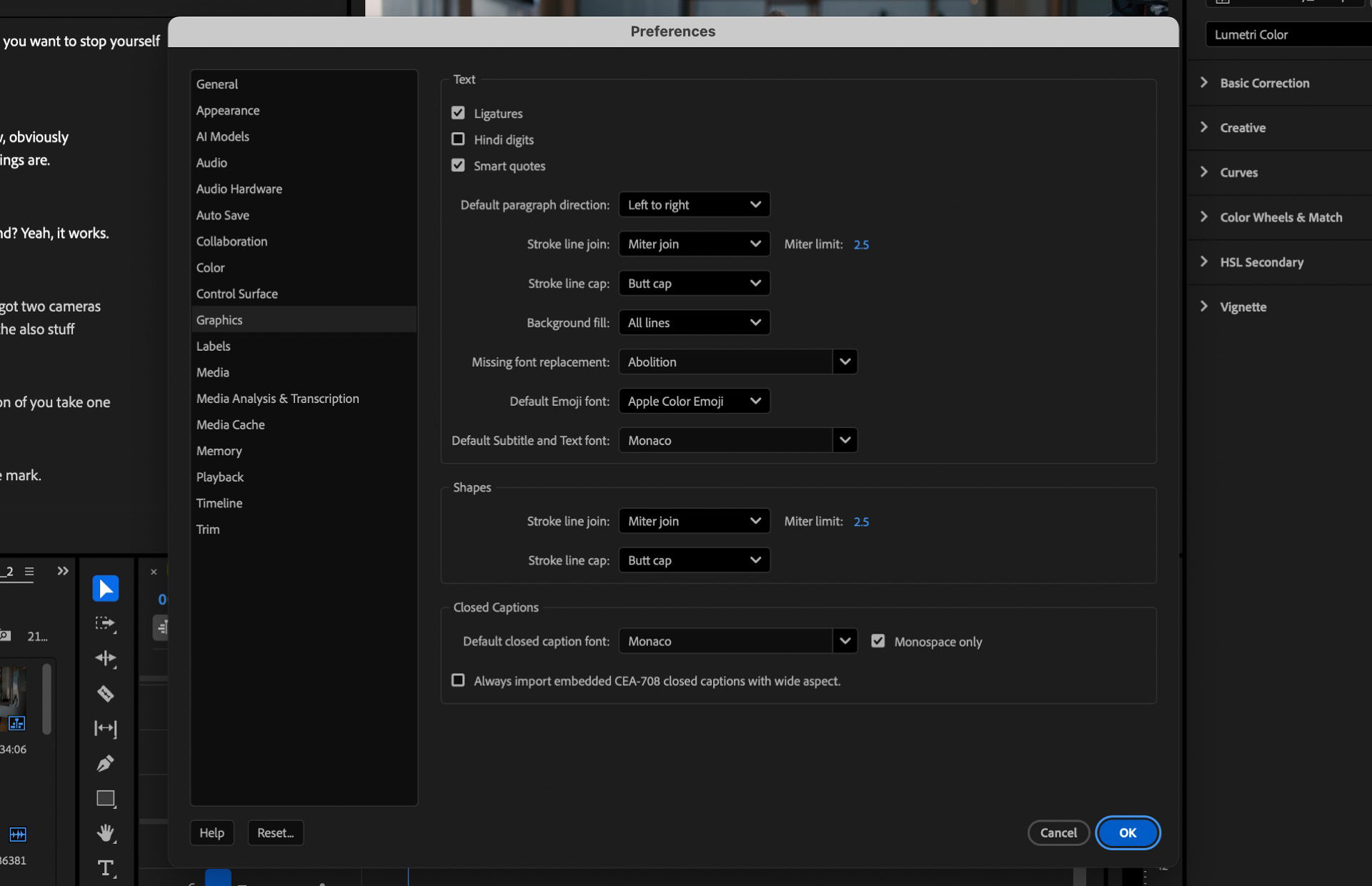Screen dimensions: 1372x886
Task: Click the Reset... button
Action: (x=275, y=833)
